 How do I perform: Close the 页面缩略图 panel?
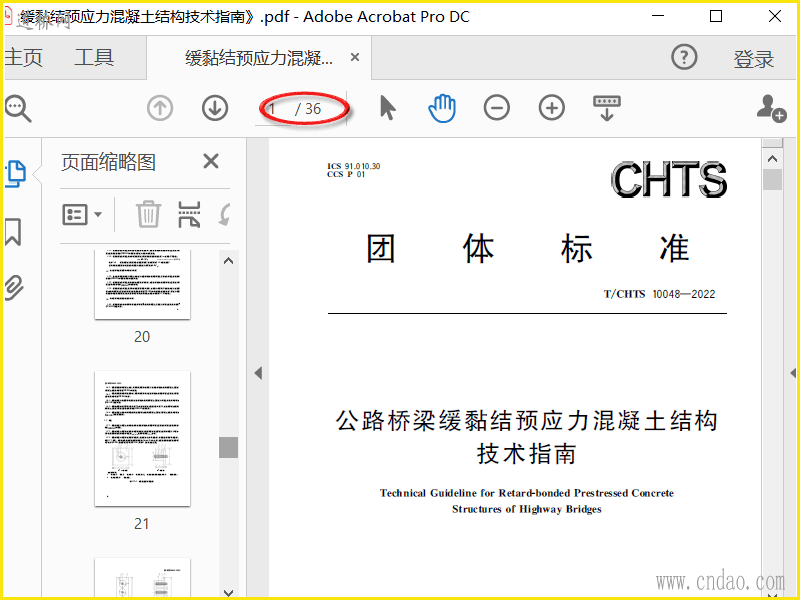[x=211, y=161]
